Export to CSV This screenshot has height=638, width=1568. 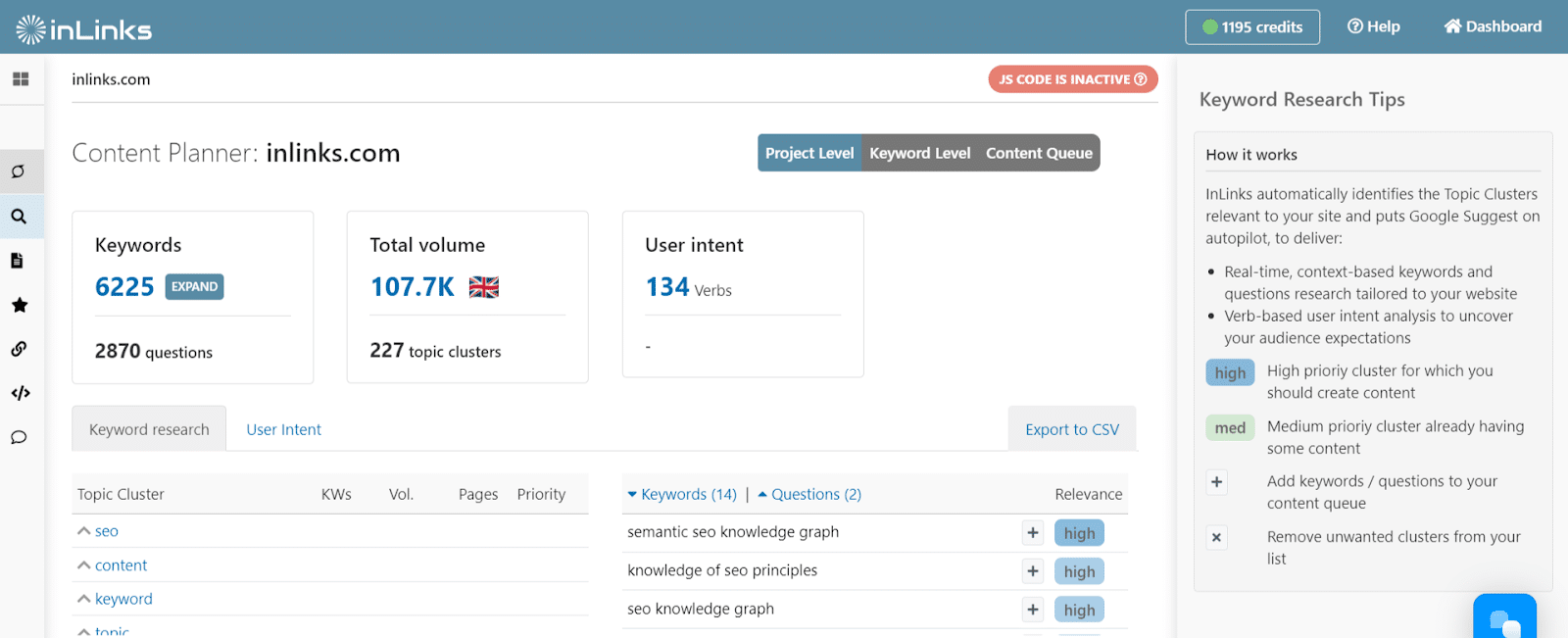coord(1072,429)
